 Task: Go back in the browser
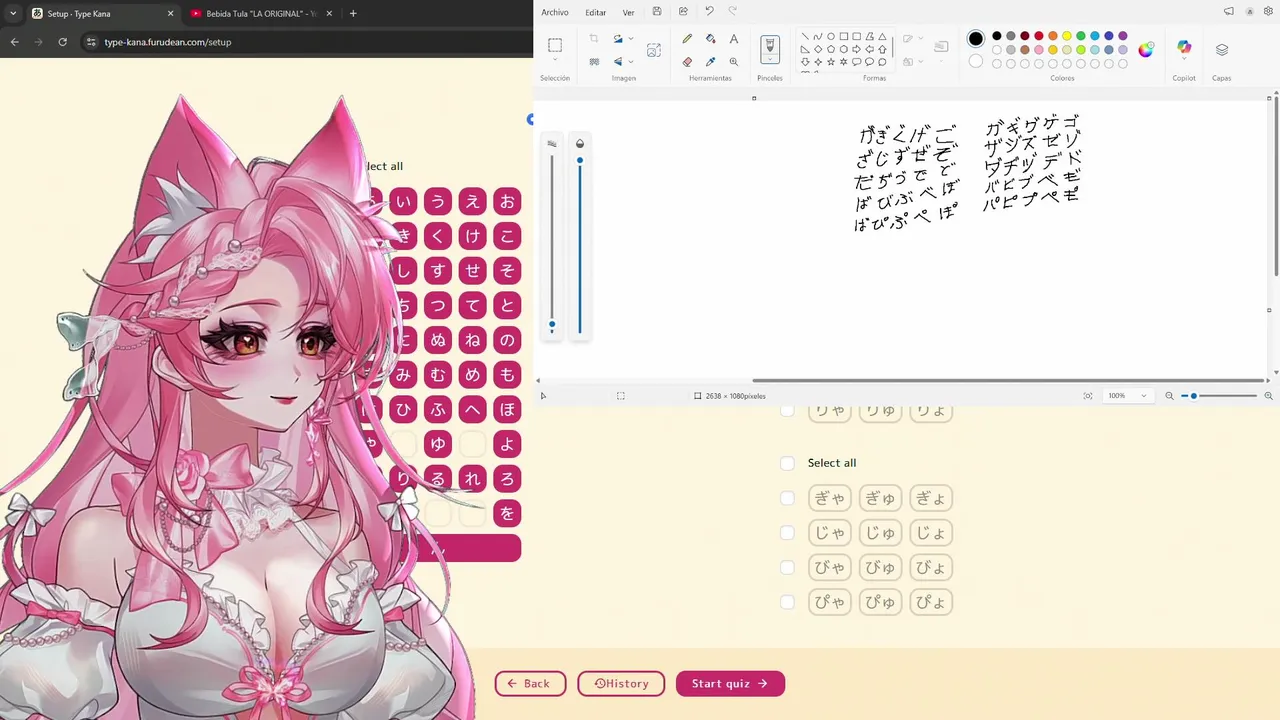14,42
